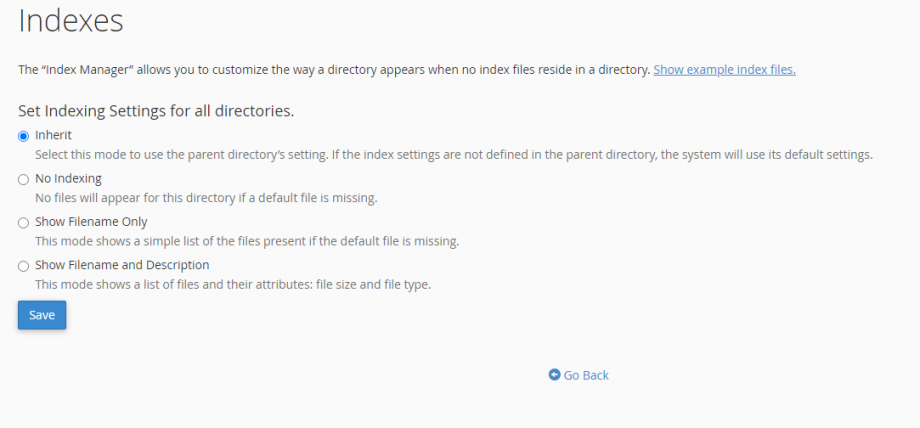Click the Show Filename and Description label

pyautogui.click(x=122, y=265)
